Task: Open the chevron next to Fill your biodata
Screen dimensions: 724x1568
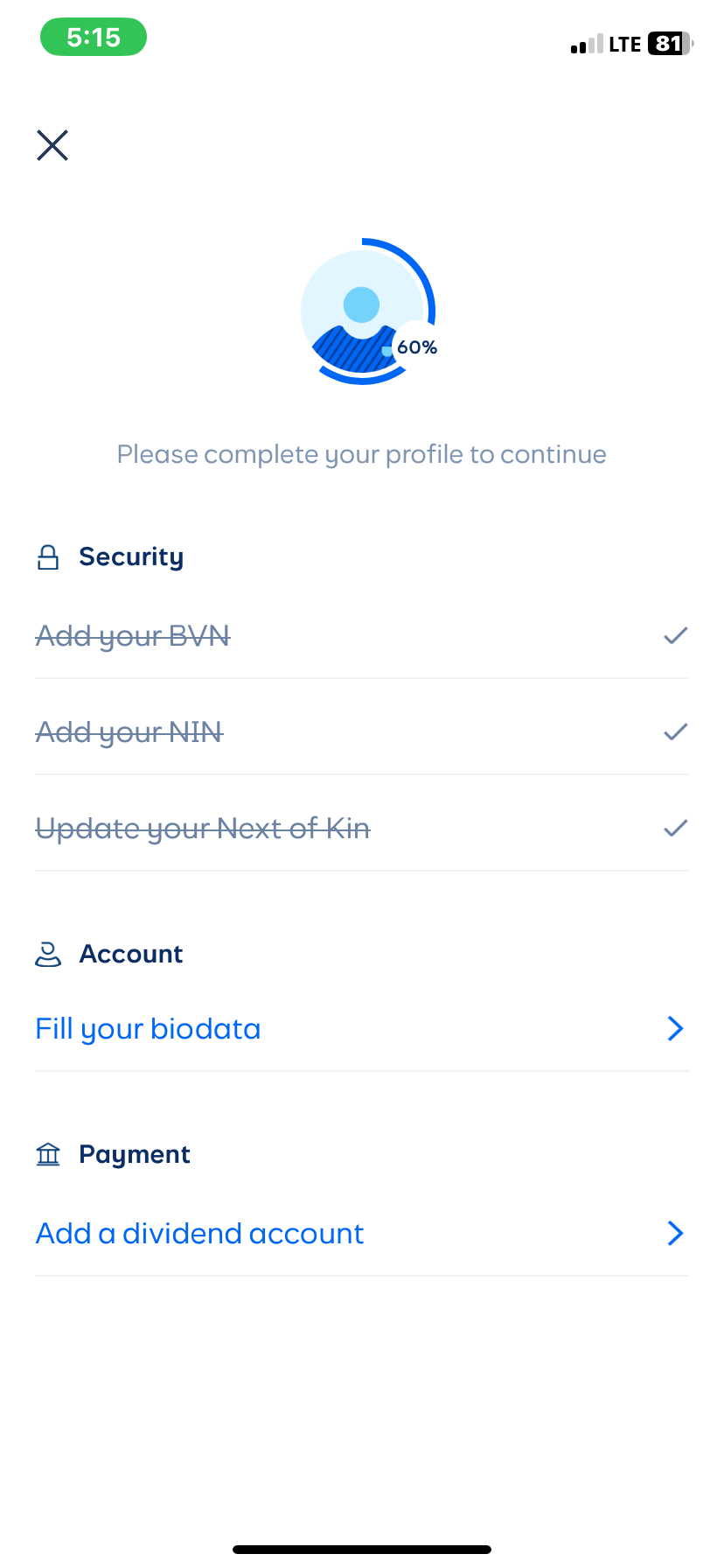Action: (675, 1029)
